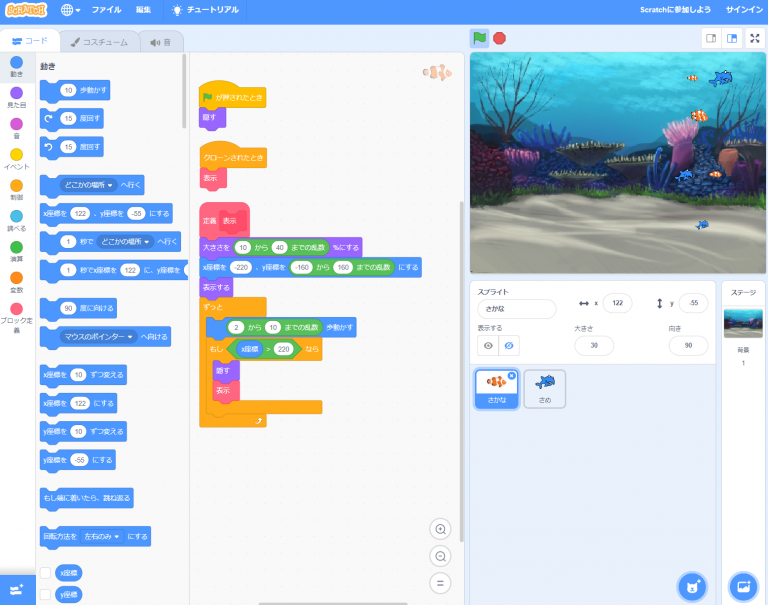Switch to the 音 tab
Viewport: 768px width, 605px height.
tap(161, 42)
